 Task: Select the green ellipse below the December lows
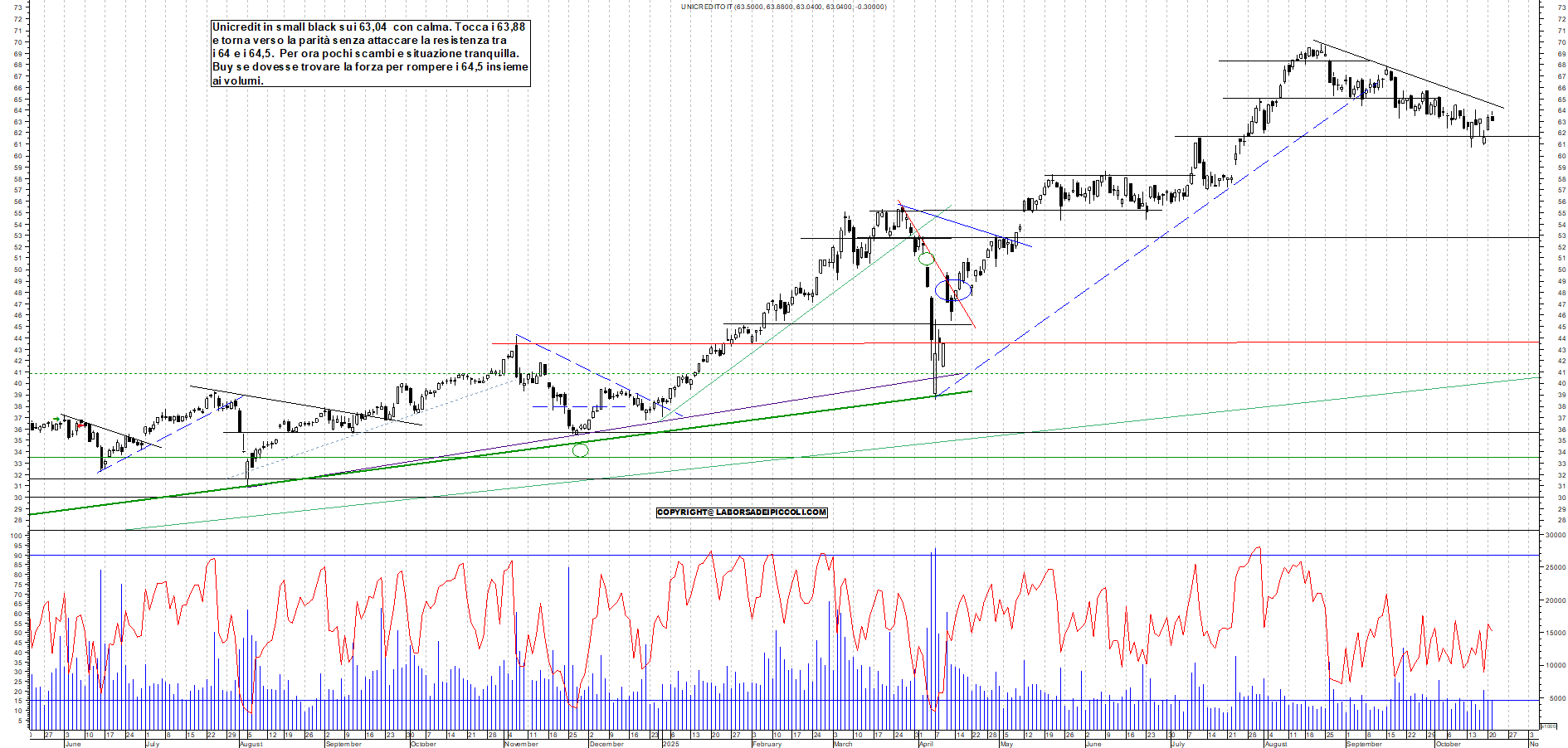point(581,450)
